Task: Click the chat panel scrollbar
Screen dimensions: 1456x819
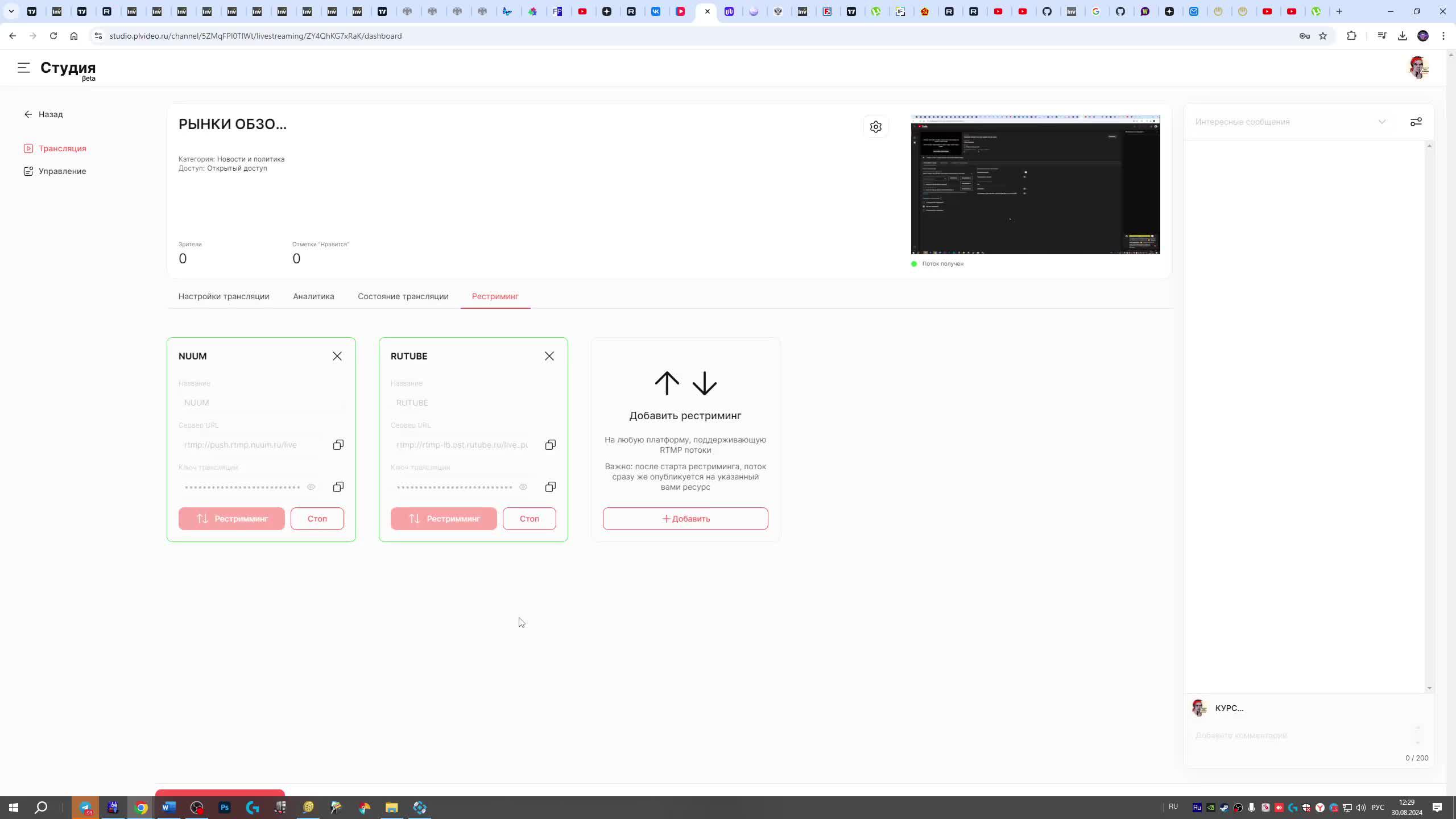Action: [1429, 417]
